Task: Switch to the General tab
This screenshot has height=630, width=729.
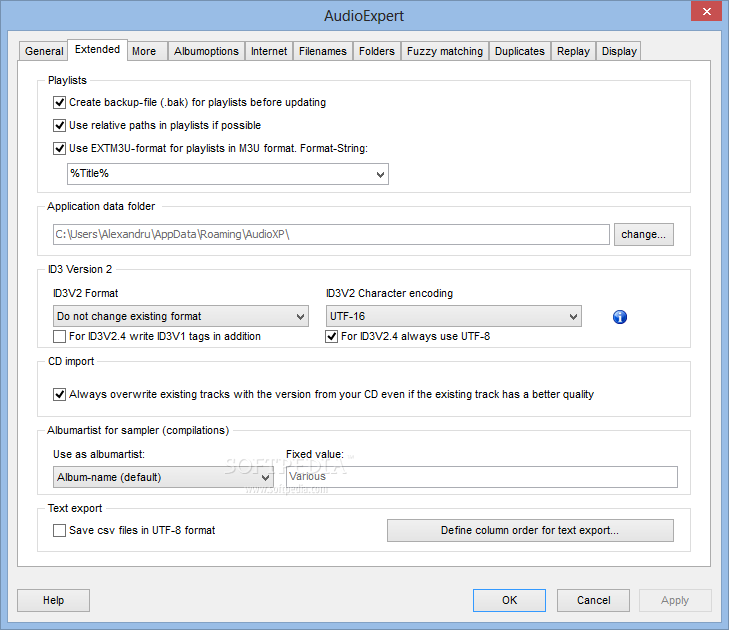Action: coord(44,51)
